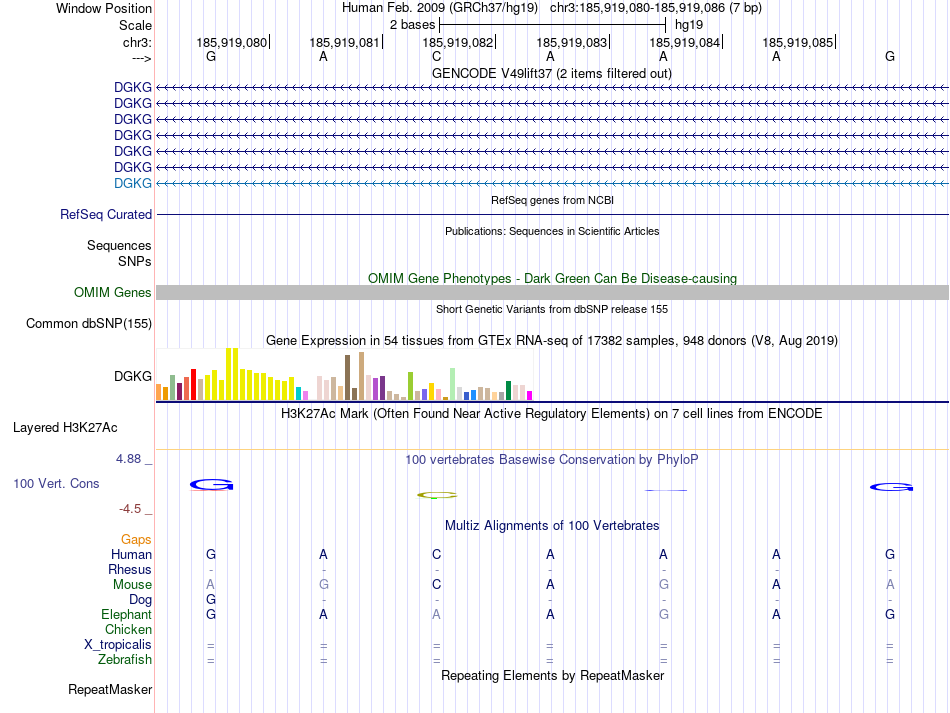
Task: Open the H3K27Ac Mark track title
Action: (x=551, y=414)
